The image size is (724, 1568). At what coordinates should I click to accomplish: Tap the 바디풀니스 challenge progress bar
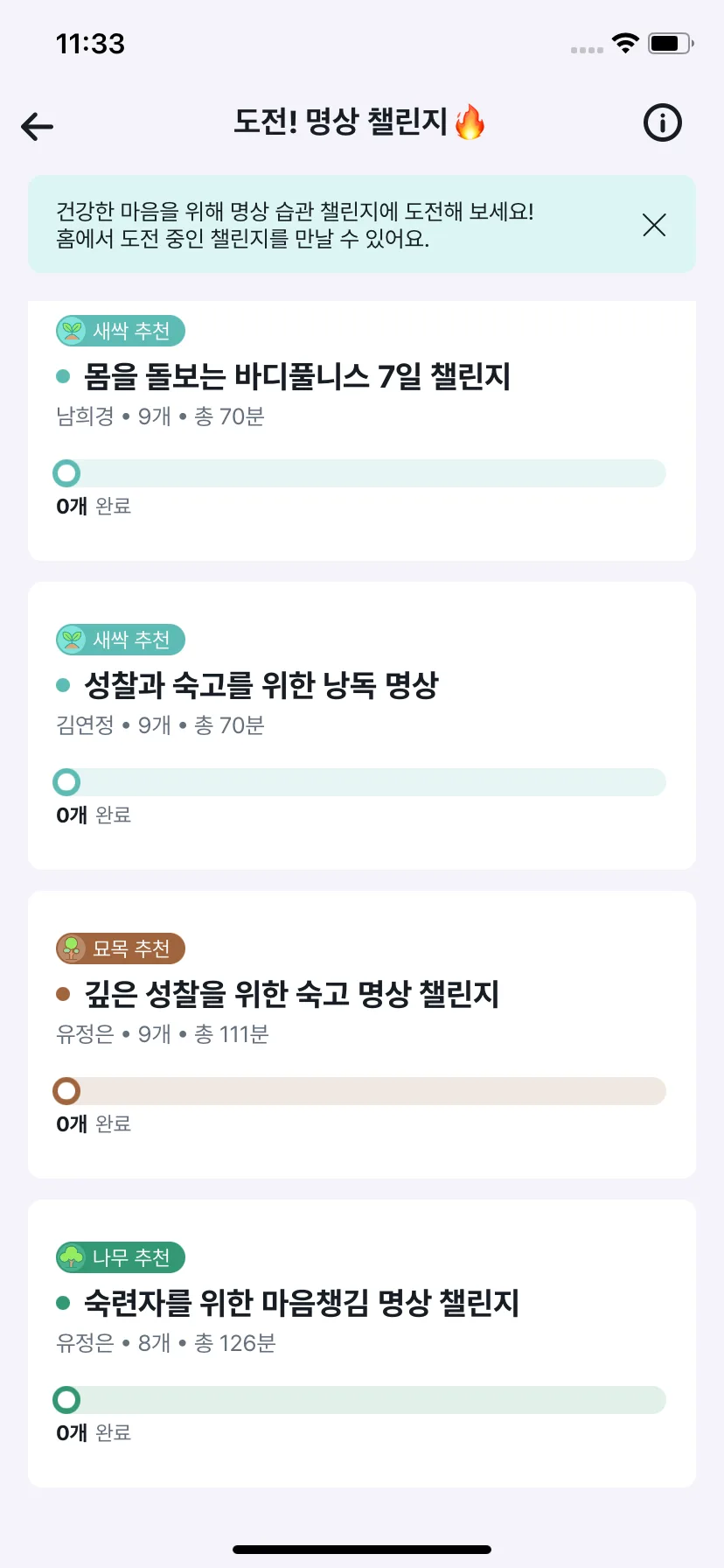tap(359, 473)
